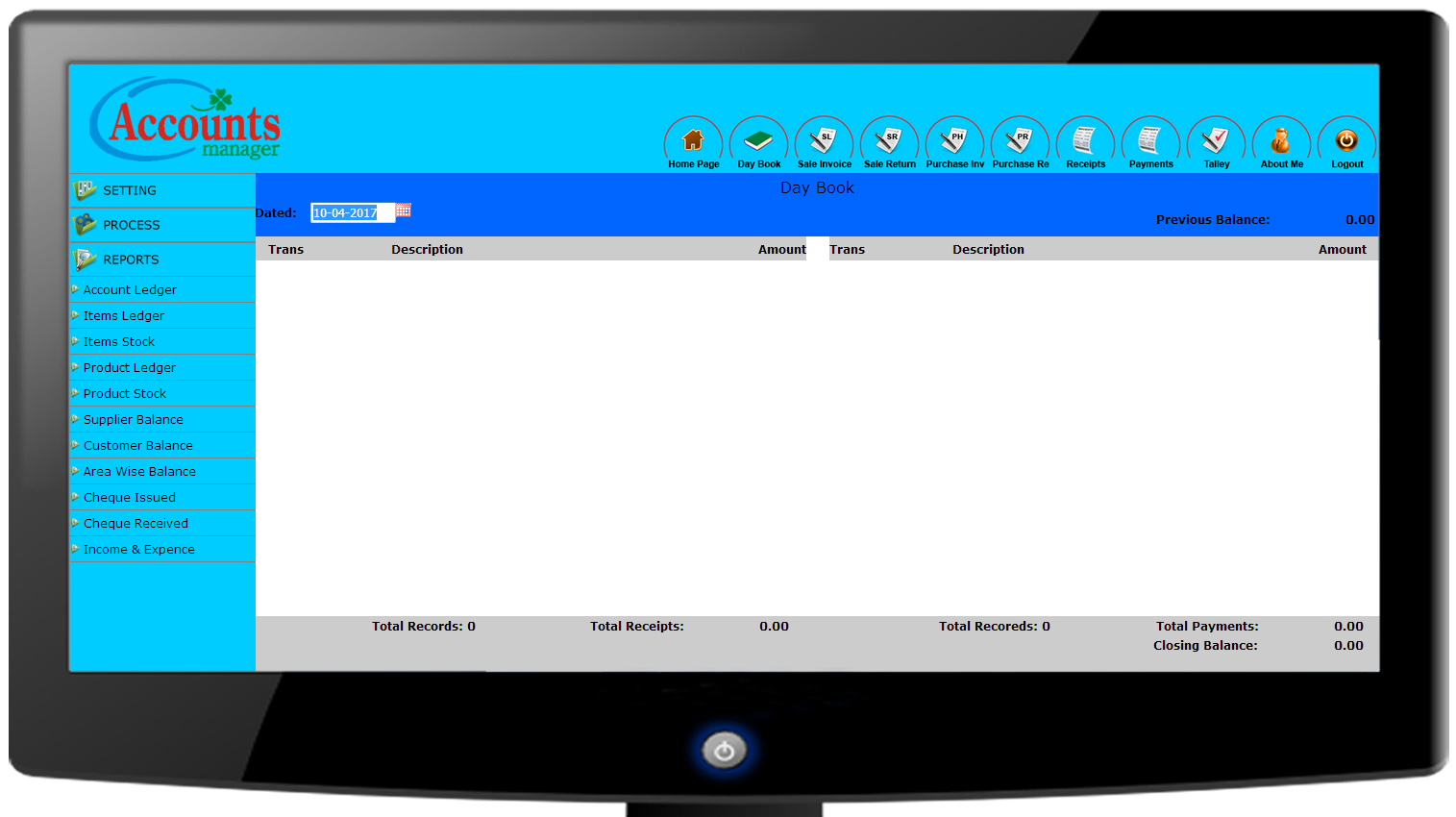Image resolution: width=1456 pixels, height=817 pixels.
Task: Expand the SETTING menu section
Action: tap(130, 190)
